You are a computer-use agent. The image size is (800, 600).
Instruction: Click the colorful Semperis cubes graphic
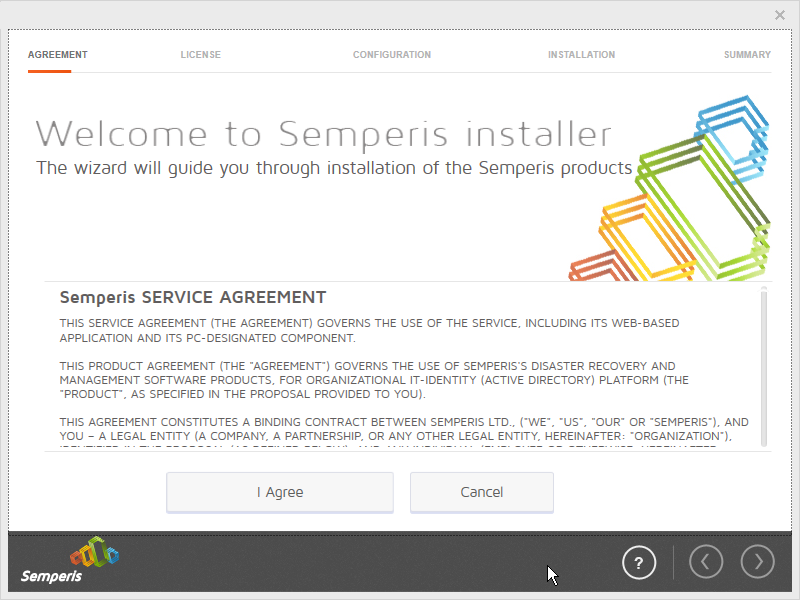pos(680,190)
